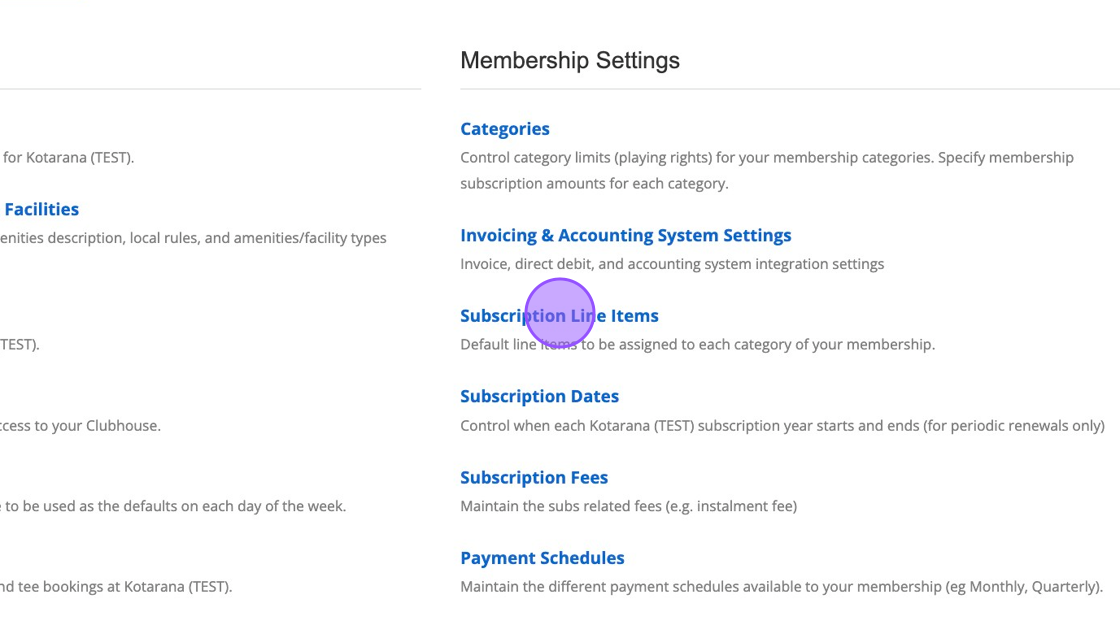Click the cut-off 'TEST).' text on the left
Screen dimensions: 1120x625
19,345
